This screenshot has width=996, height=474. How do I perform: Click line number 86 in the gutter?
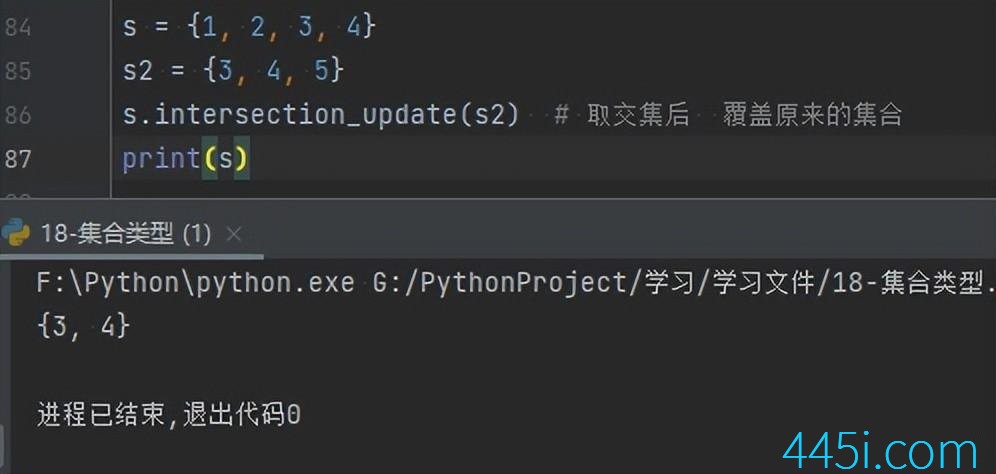click(18, 115)
